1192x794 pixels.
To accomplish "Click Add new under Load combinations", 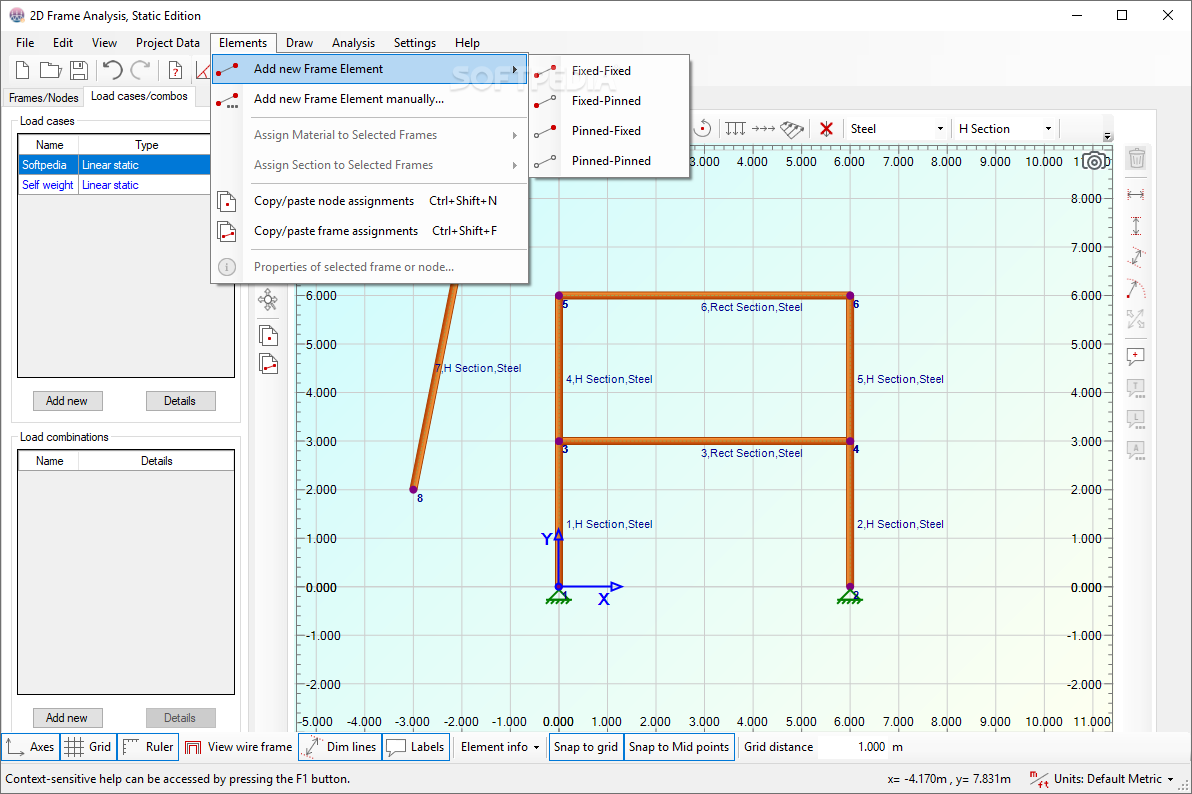I will pos(67,718).
